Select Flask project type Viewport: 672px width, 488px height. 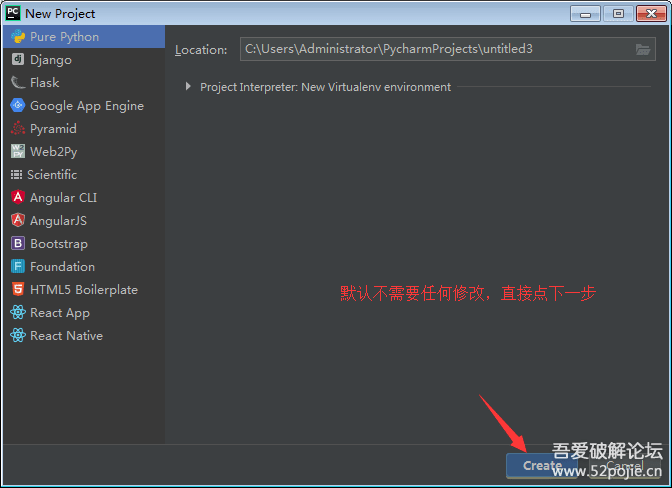point(84,83)
